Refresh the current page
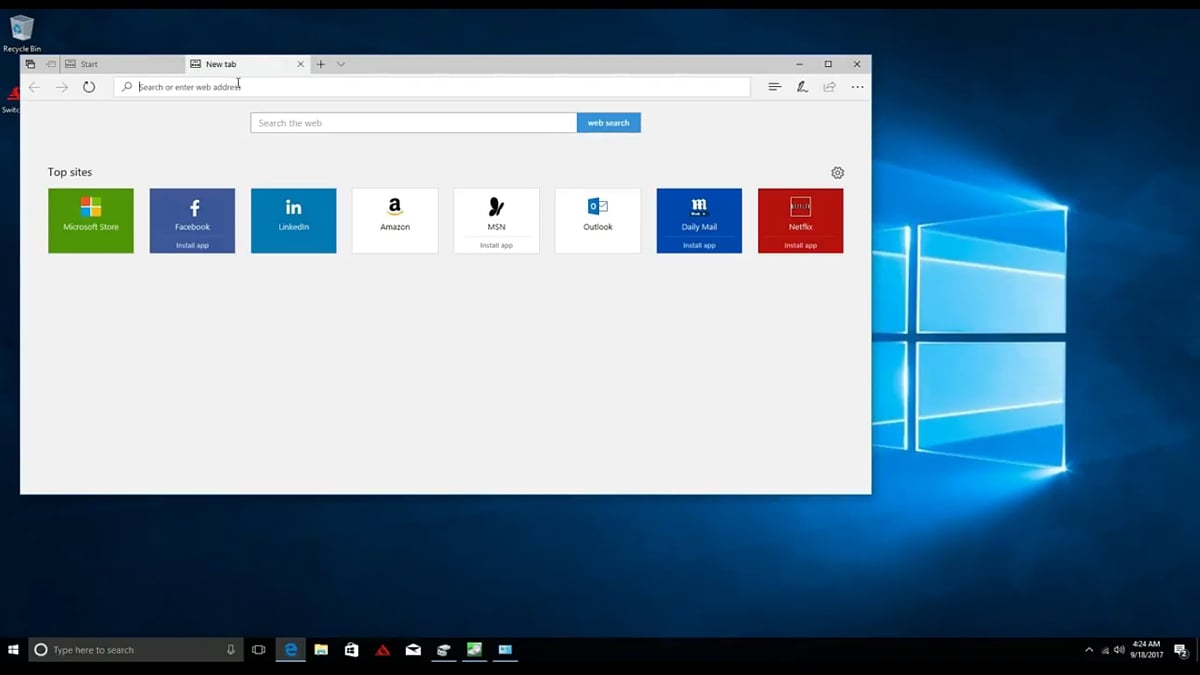Screen dimensions: 1200x675 89,86
